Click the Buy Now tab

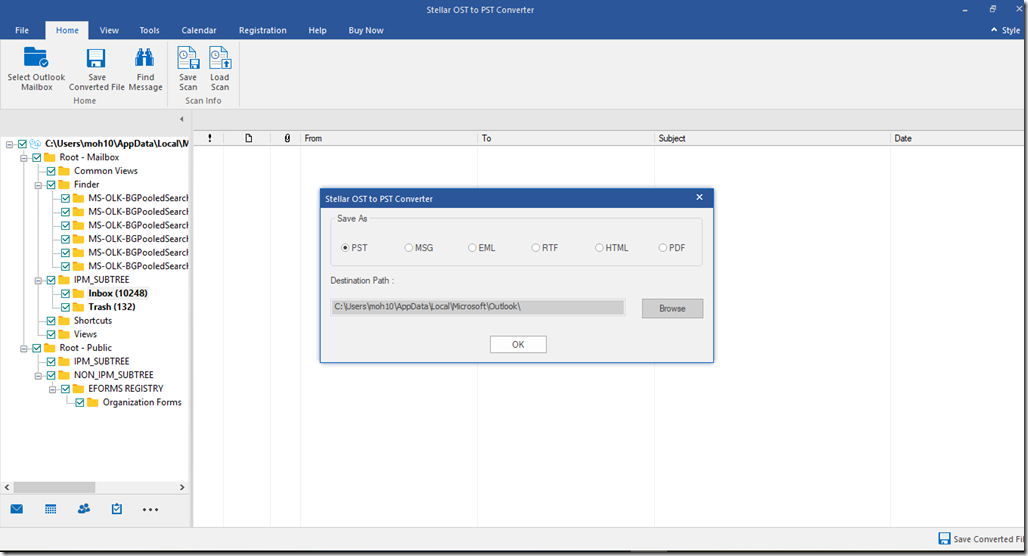click(366, 30)
